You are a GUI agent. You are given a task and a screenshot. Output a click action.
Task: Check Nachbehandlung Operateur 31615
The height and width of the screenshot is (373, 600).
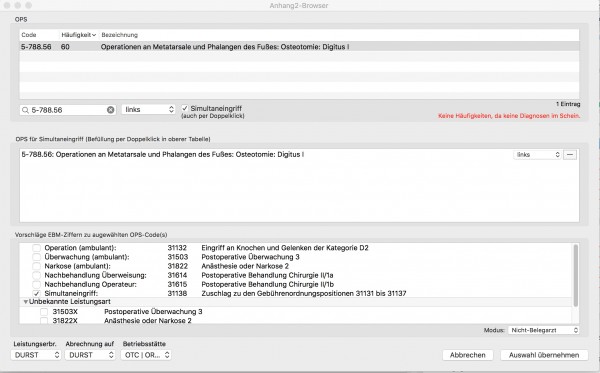36,284
